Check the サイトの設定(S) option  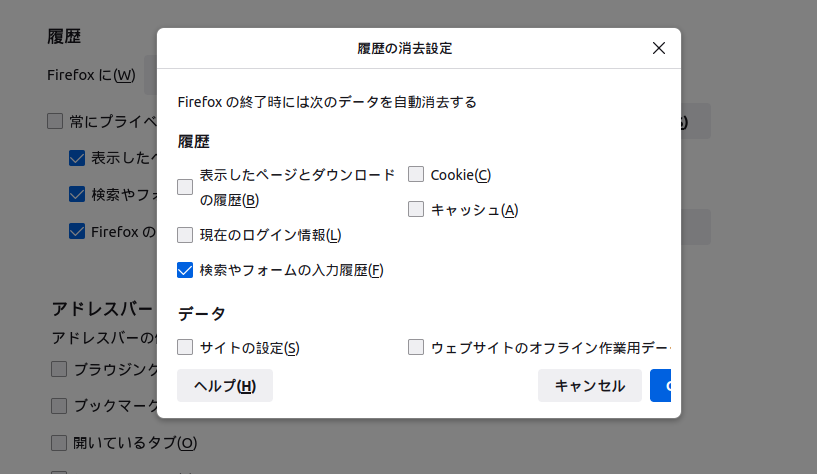[x=185, y=348]
